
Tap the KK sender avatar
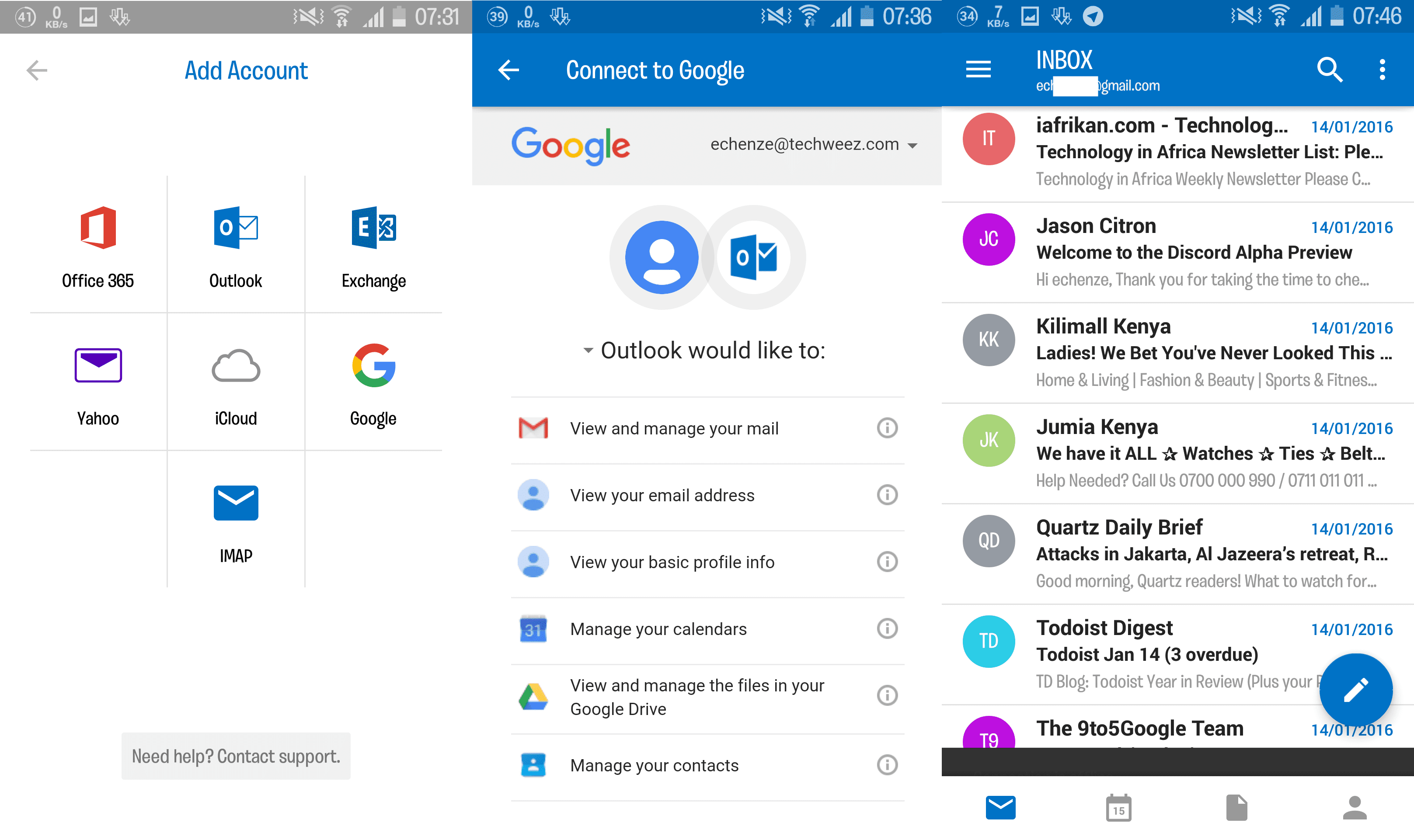pos(988,340)
